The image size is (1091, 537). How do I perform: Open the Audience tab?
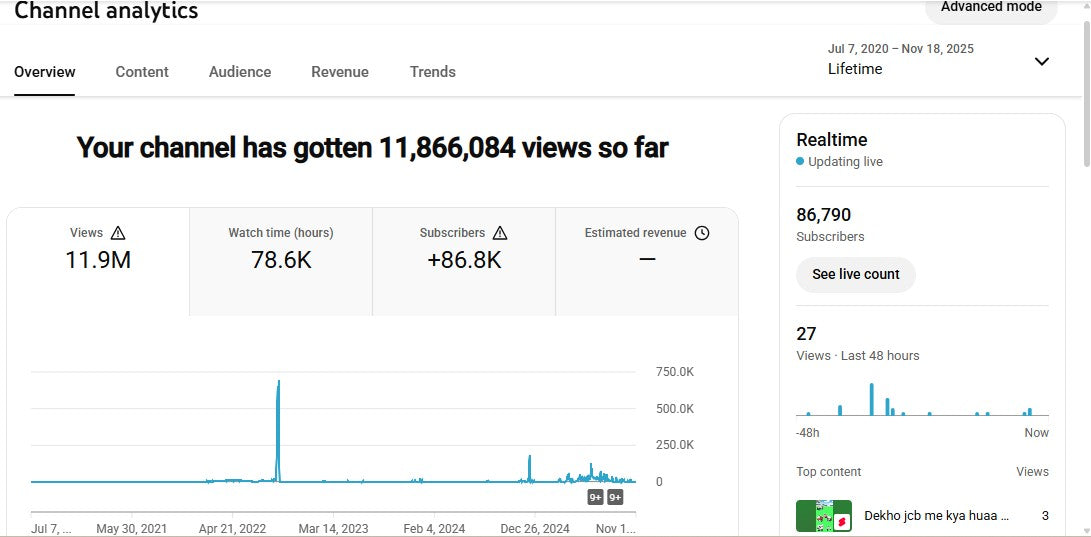point(240,72)
